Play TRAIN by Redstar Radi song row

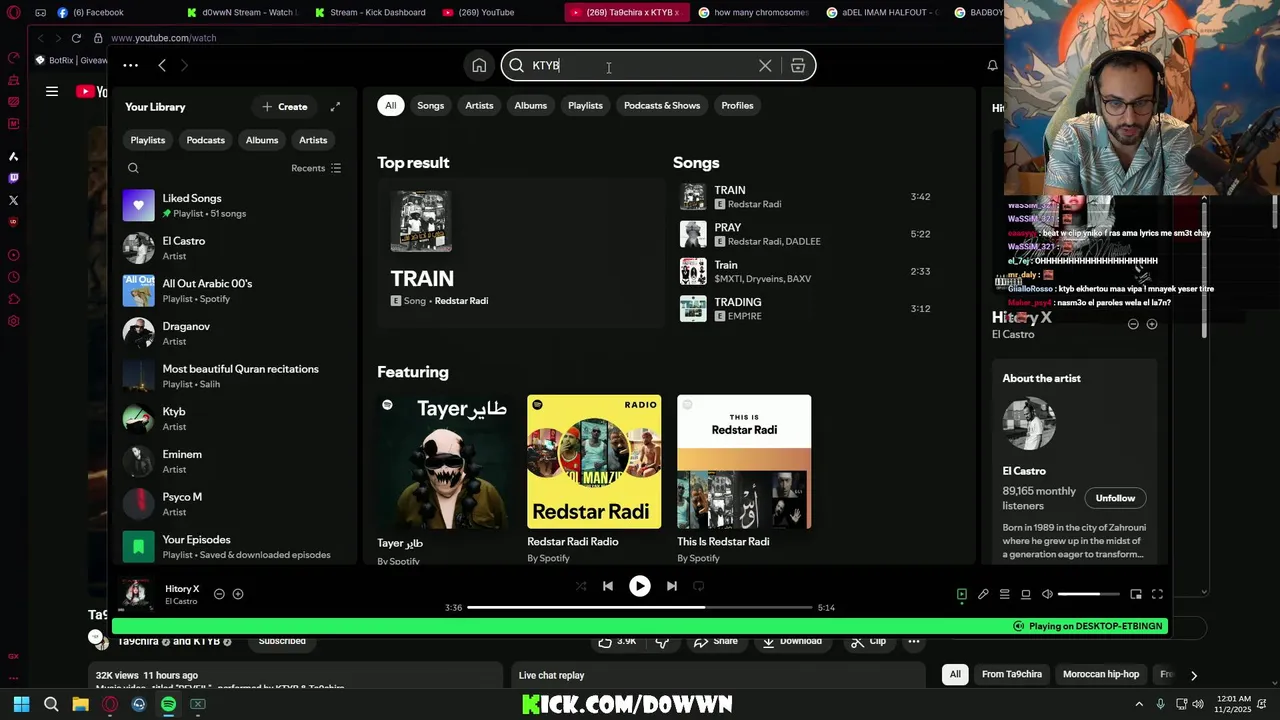pos(808,197)
